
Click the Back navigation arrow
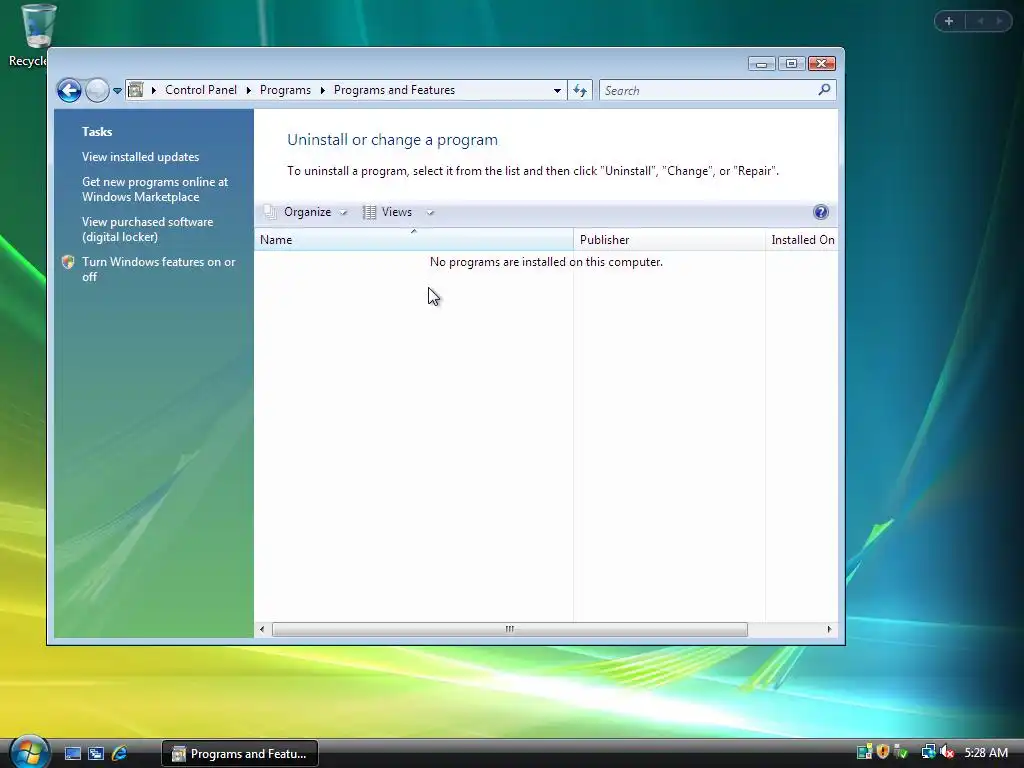click(x=69, y=90)
